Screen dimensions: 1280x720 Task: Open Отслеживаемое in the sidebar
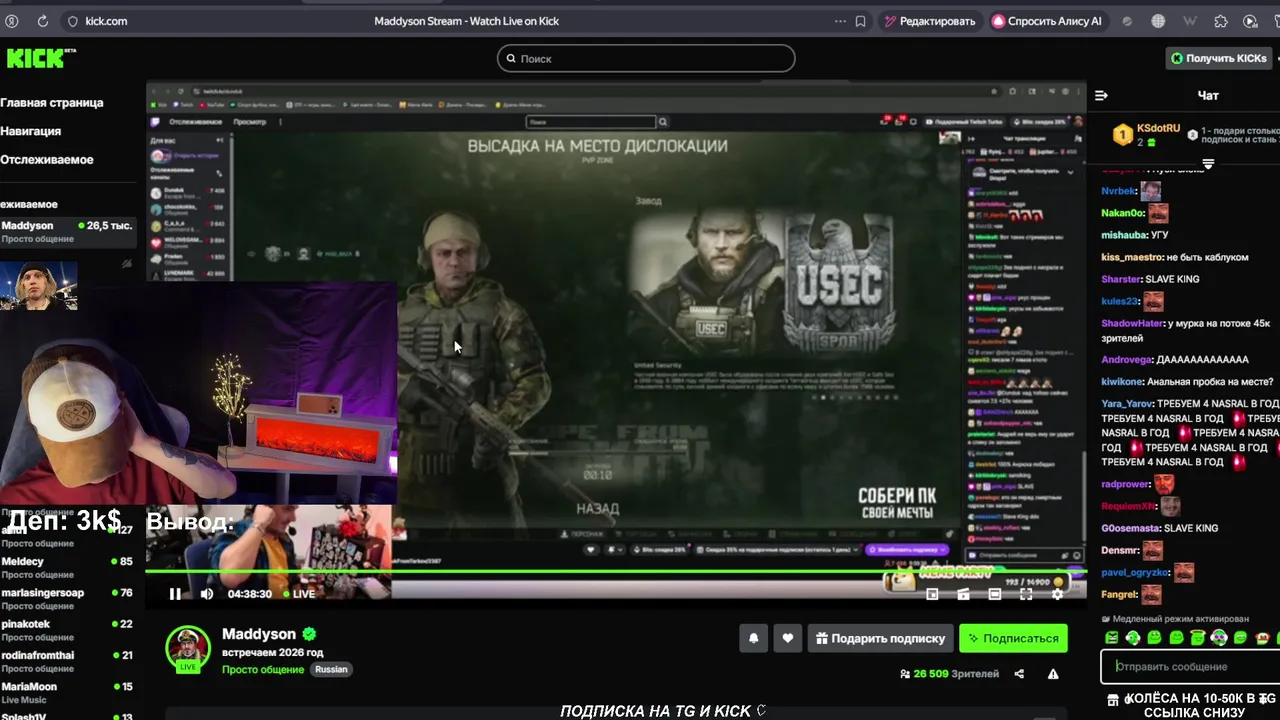[x=47, y=160]
